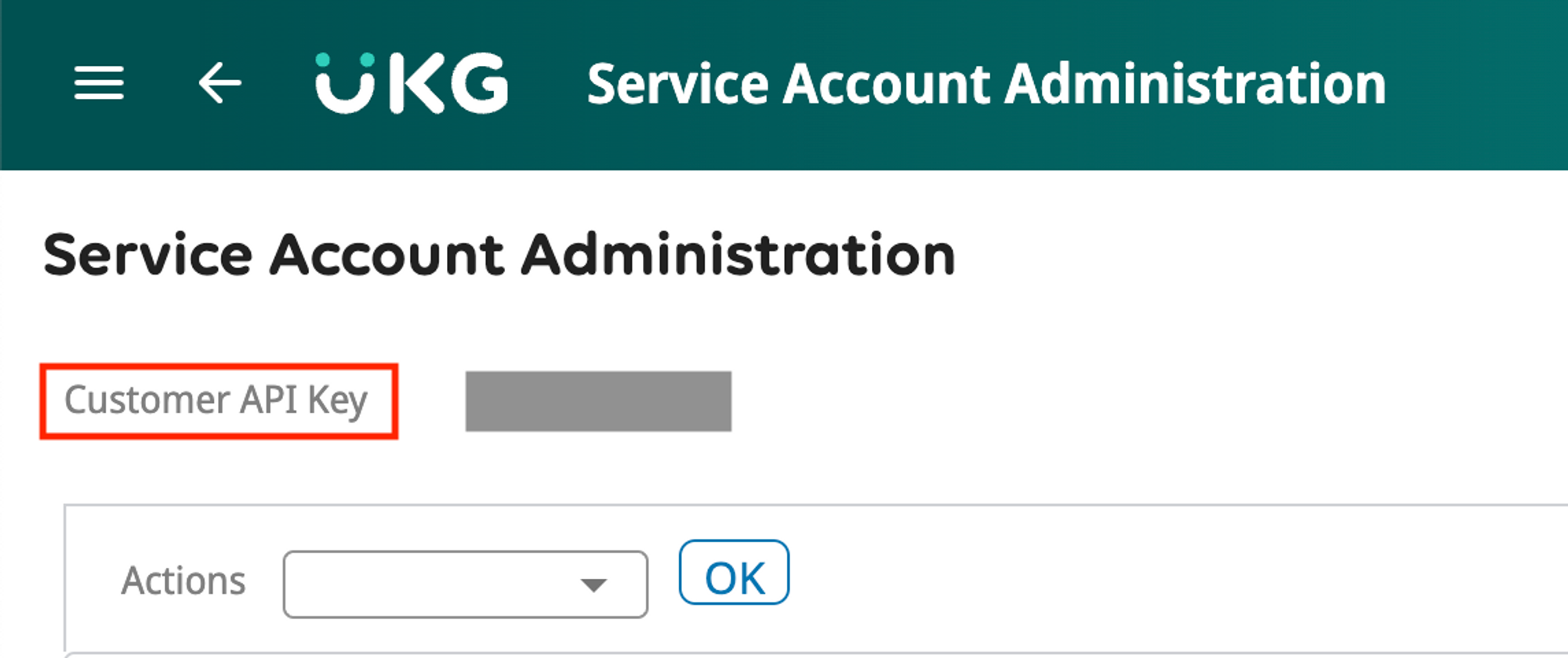Click the UKG logo
This screenshot has height=658, width=1568.
tap(412, 83)
